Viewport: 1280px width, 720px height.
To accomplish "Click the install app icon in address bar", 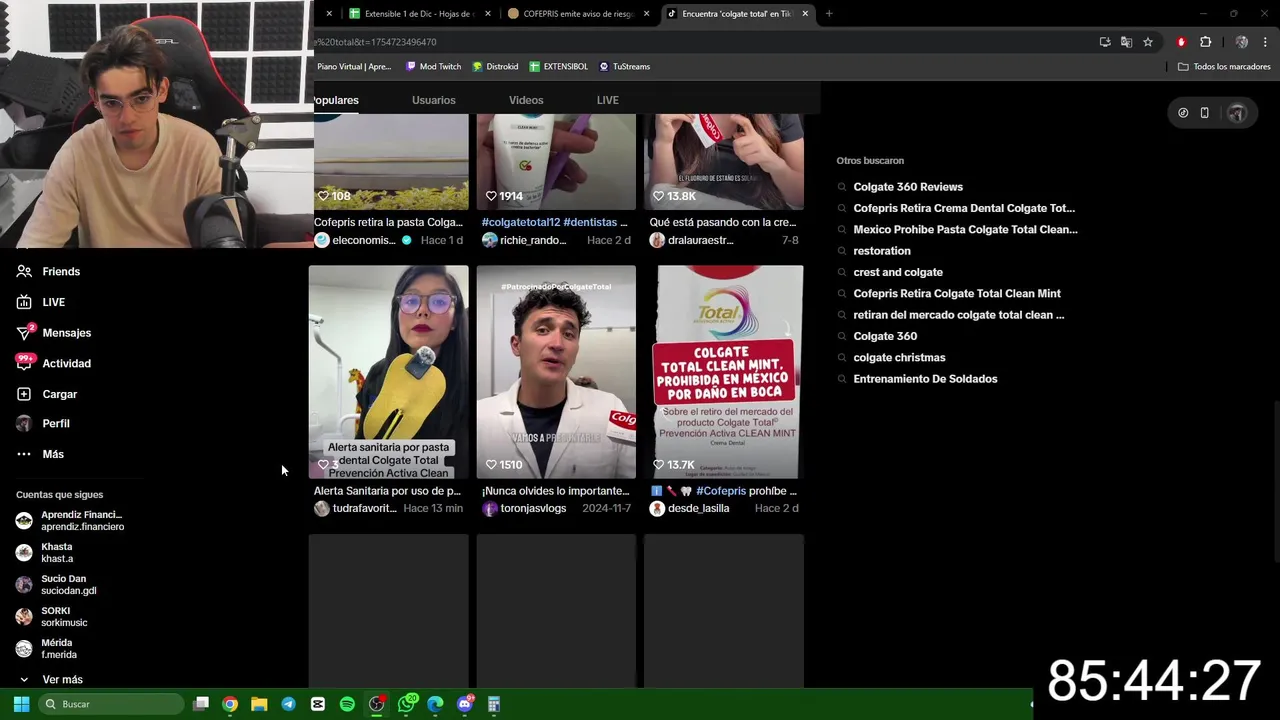I will (x=1105, y=42).
